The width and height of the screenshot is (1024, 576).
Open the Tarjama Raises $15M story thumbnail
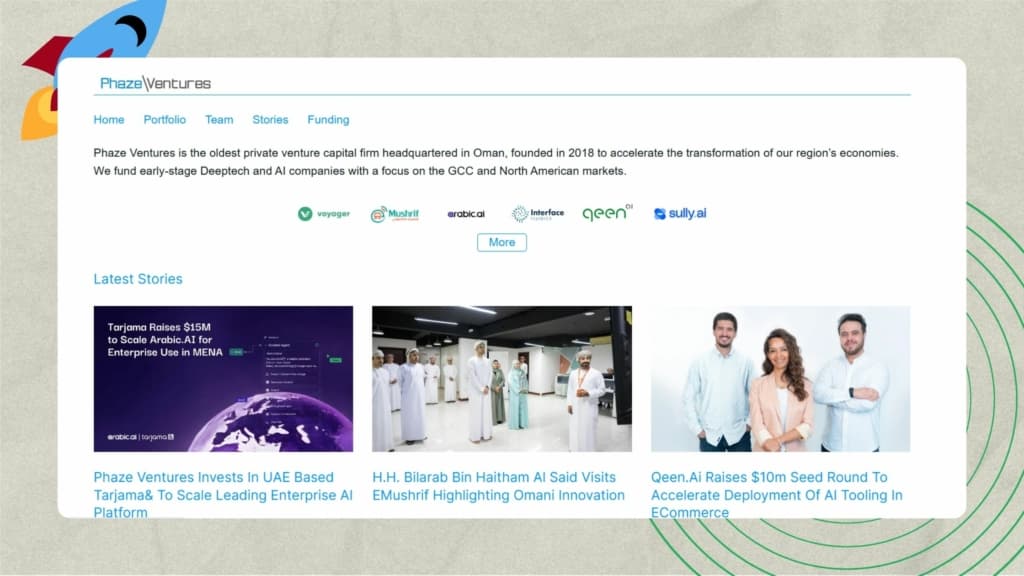pos(223,379)
